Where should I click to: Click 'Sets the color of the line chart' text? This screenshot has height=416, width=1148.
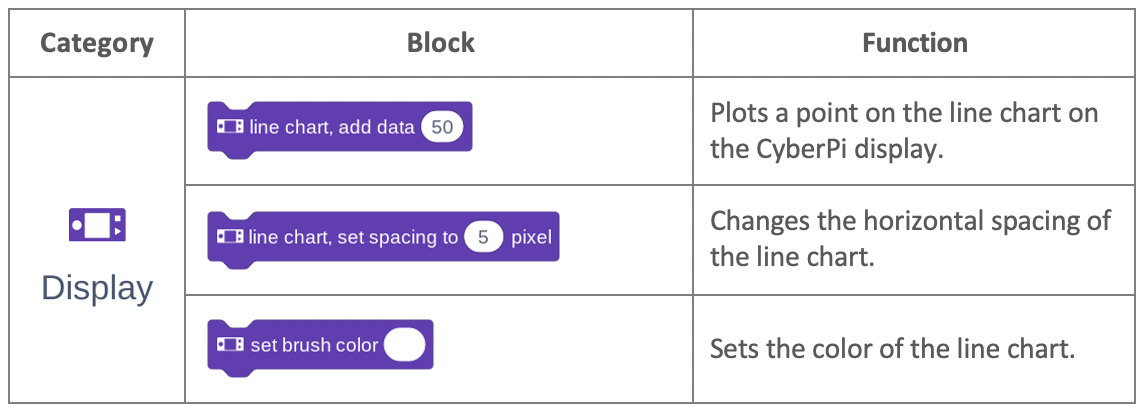click(x=892, y=349)
